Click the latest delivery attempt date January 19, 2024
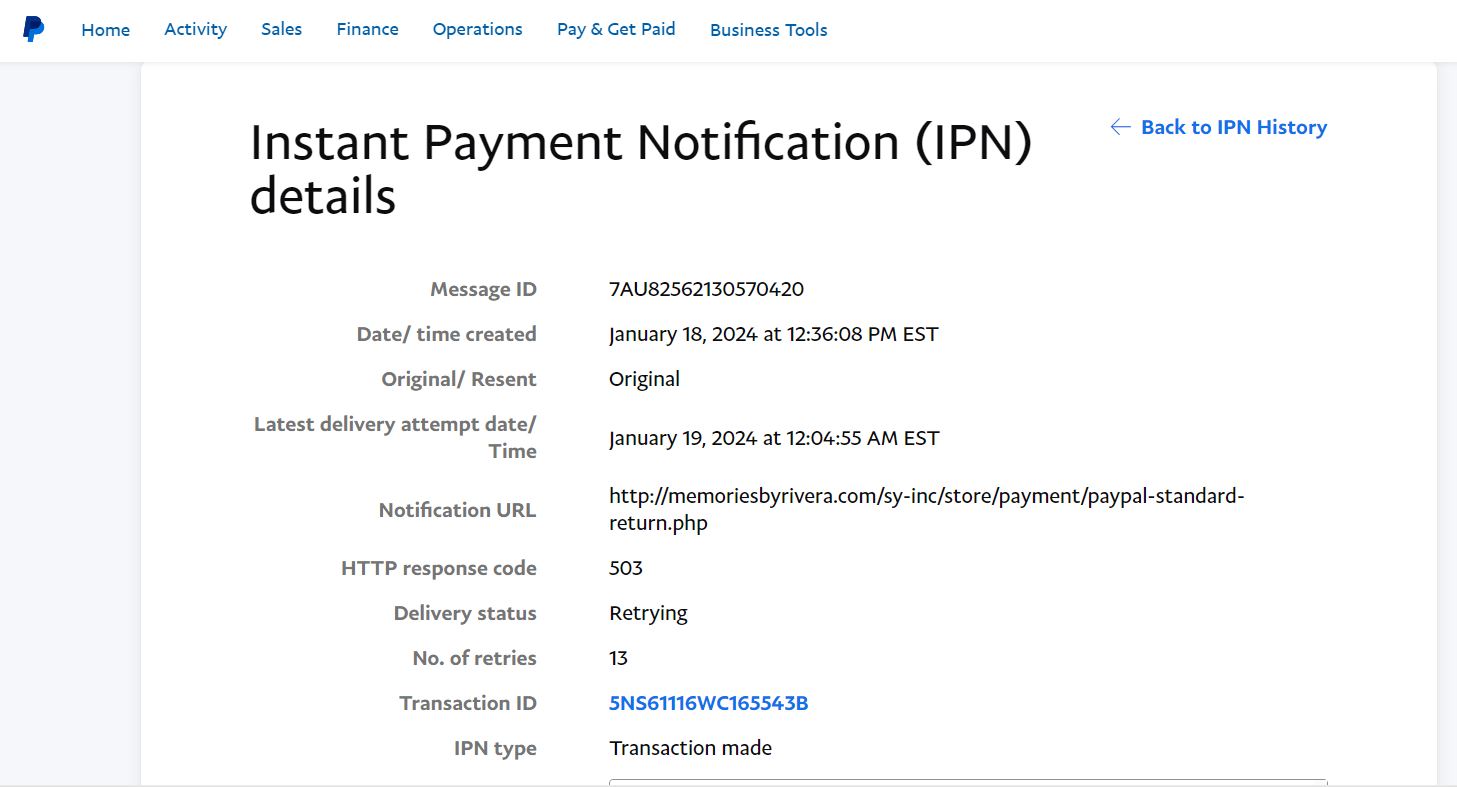Viewport: 1457px width, 787px height. point(775,438)
